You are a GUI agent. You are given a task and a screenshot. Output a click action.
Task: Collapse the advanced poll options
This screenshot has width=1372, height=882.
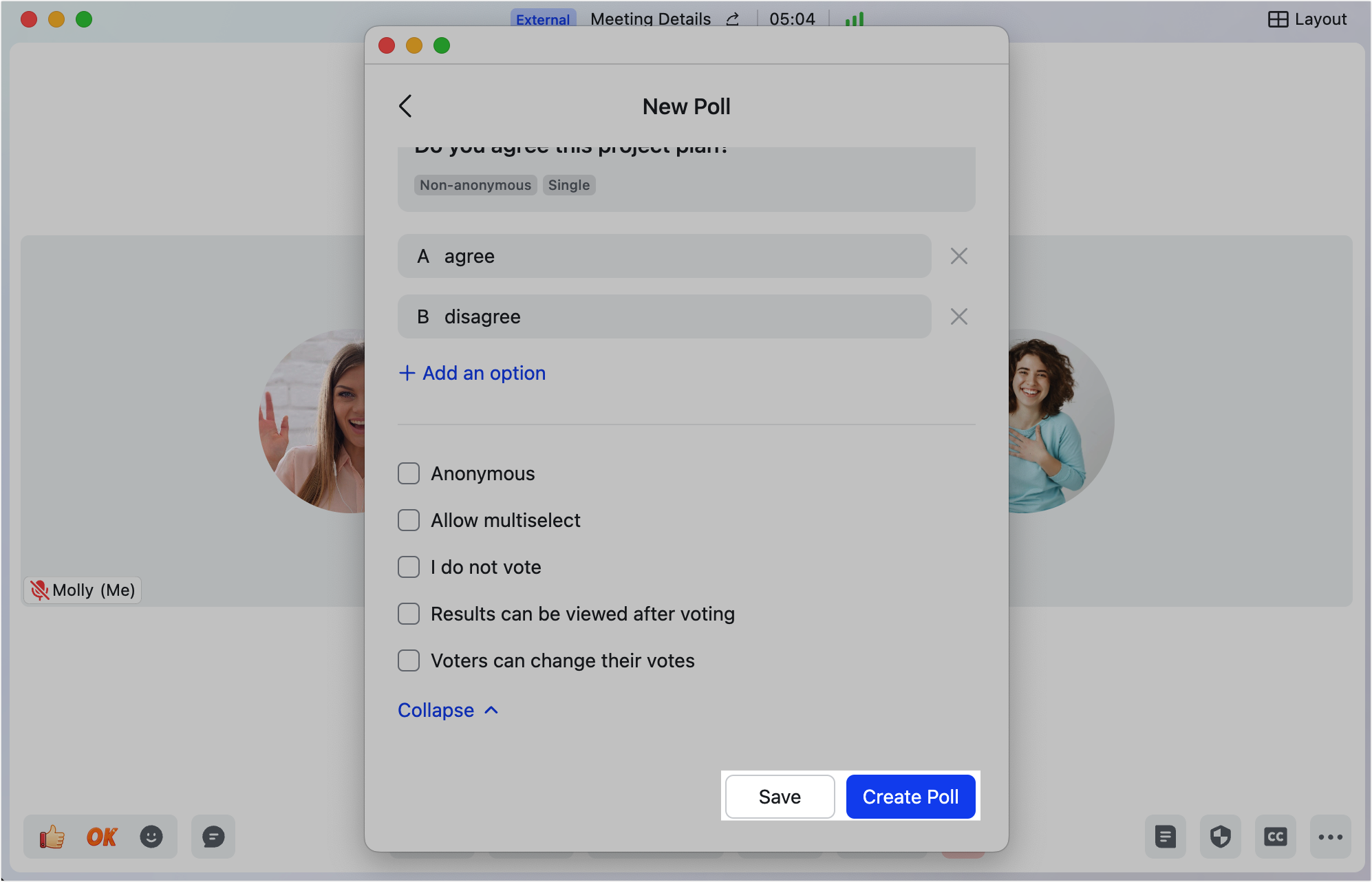coord(447,710)
